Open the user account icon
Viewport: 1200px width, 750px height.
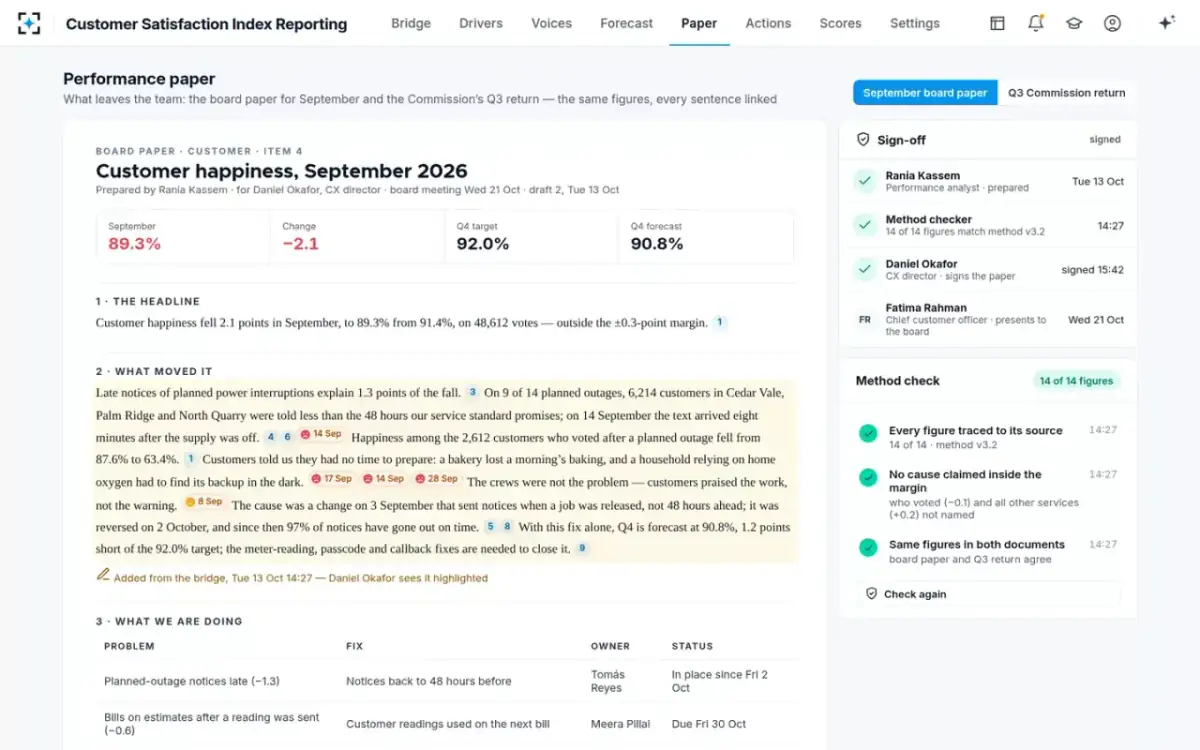[x=1112, y=23]
